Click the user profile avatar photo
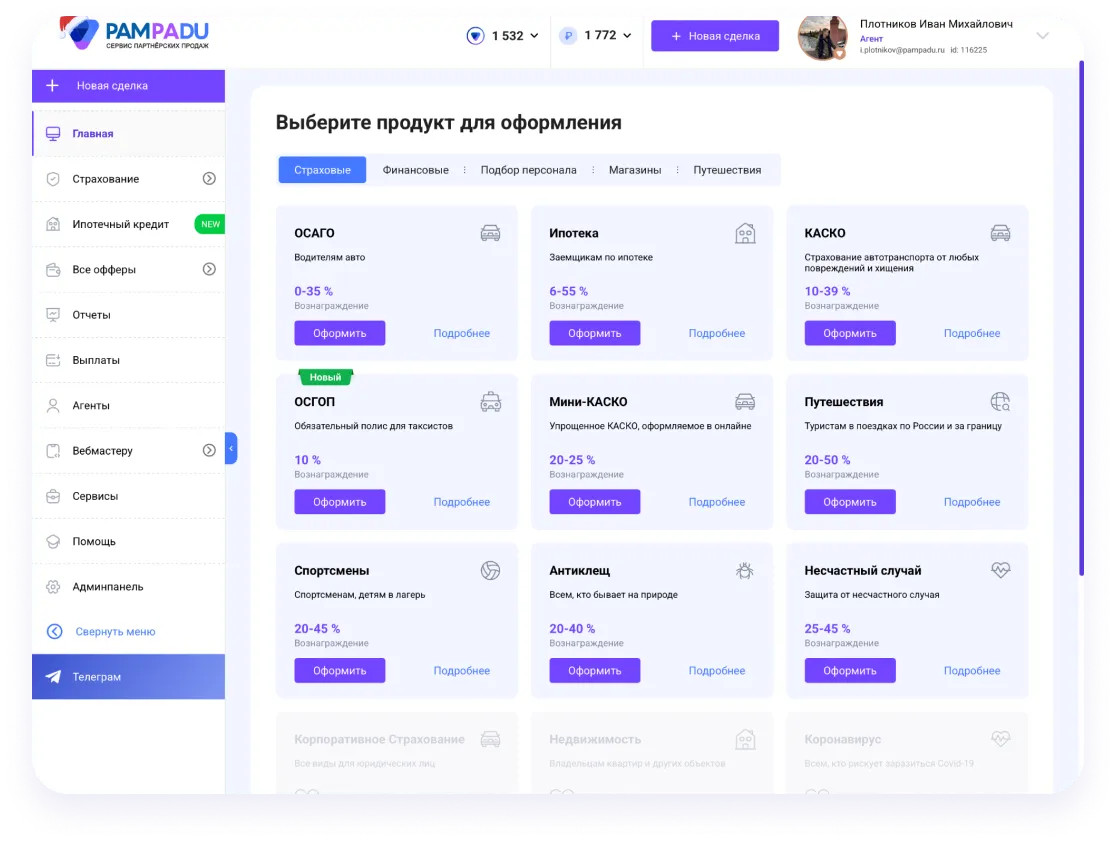The width and height of the screenshot is (1116, 842). (x=822, y=37)
